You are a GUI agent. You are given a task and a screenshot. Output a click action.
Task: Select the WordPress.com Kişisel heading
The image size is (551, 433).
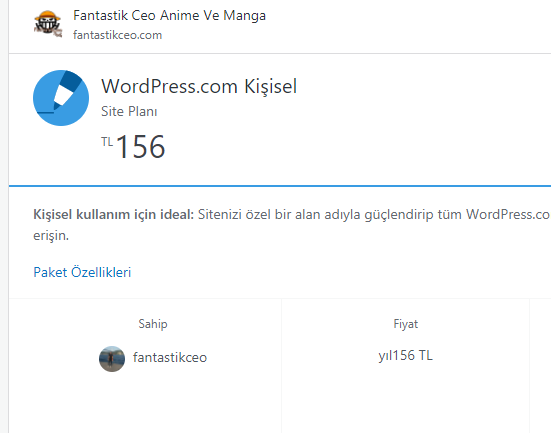click(199, 86)
